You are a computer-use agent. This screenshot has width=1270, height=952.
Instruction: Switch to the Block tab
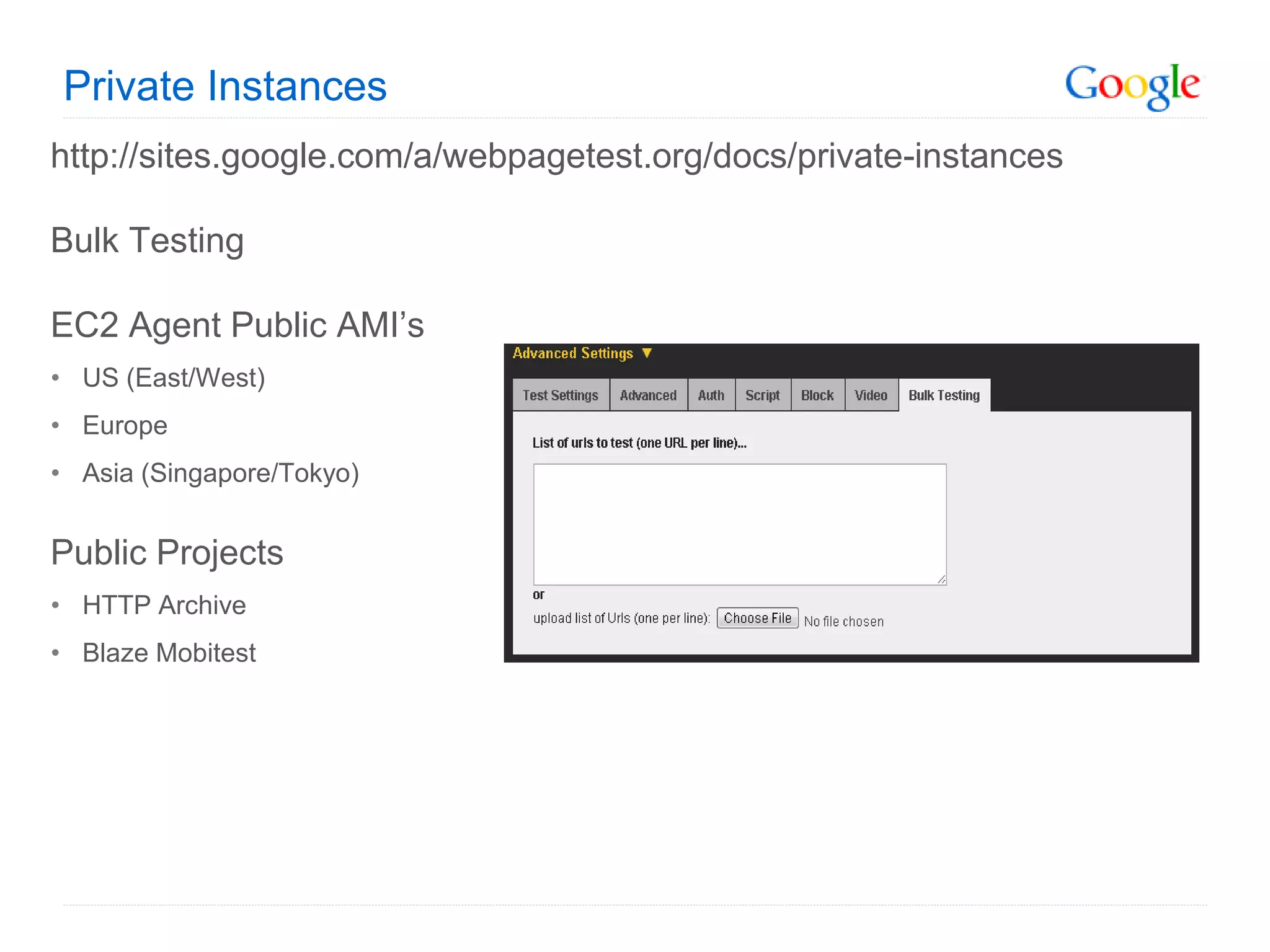point(817,395)
